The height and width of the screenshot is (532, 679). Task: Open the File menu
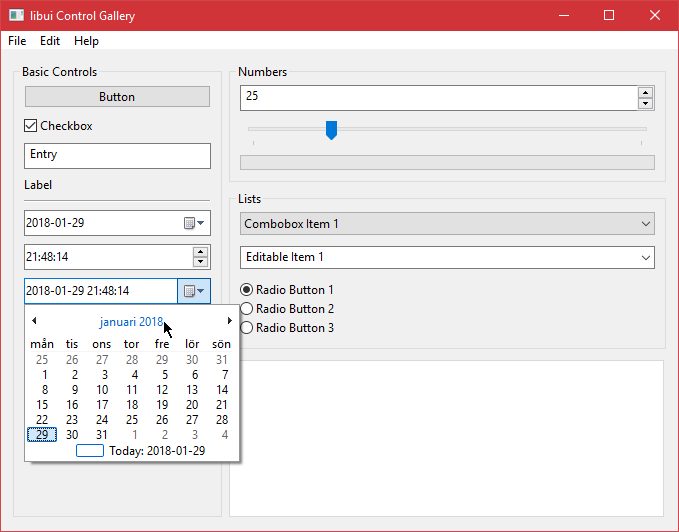click(17, 41)
